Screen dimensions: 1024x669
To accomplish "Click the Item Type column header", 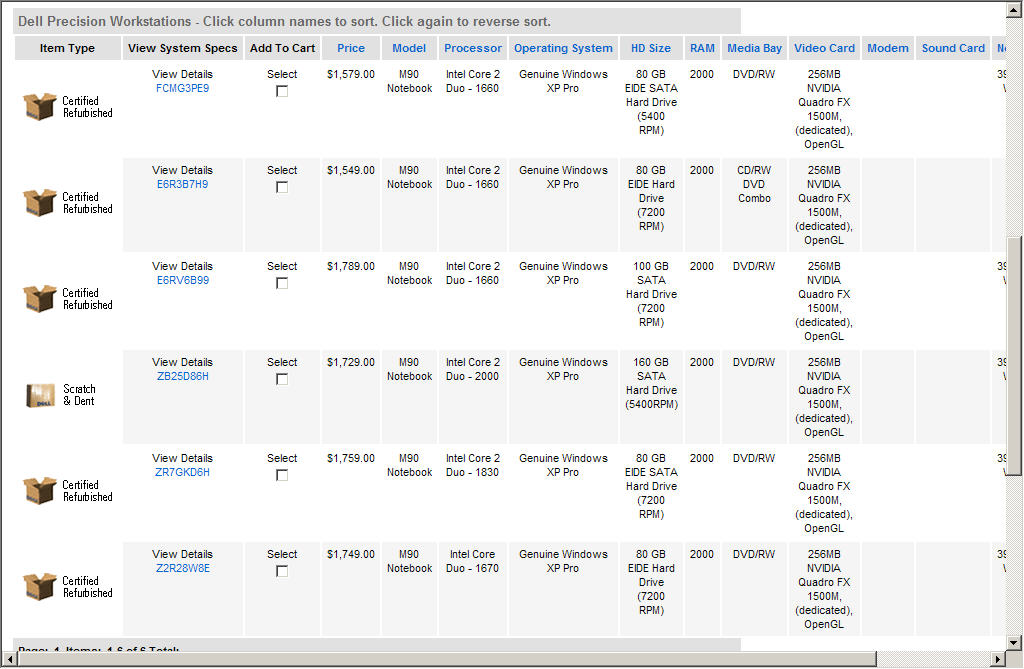I will click(67, 48).
